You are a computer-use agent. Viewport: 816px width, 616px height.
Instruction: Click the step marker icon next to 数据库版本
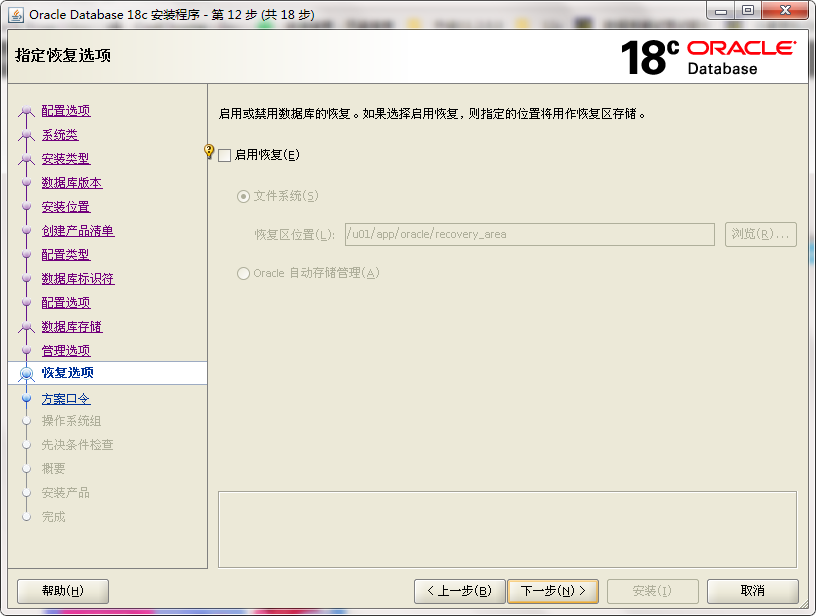pyautogui.click(x=27, y=183)
